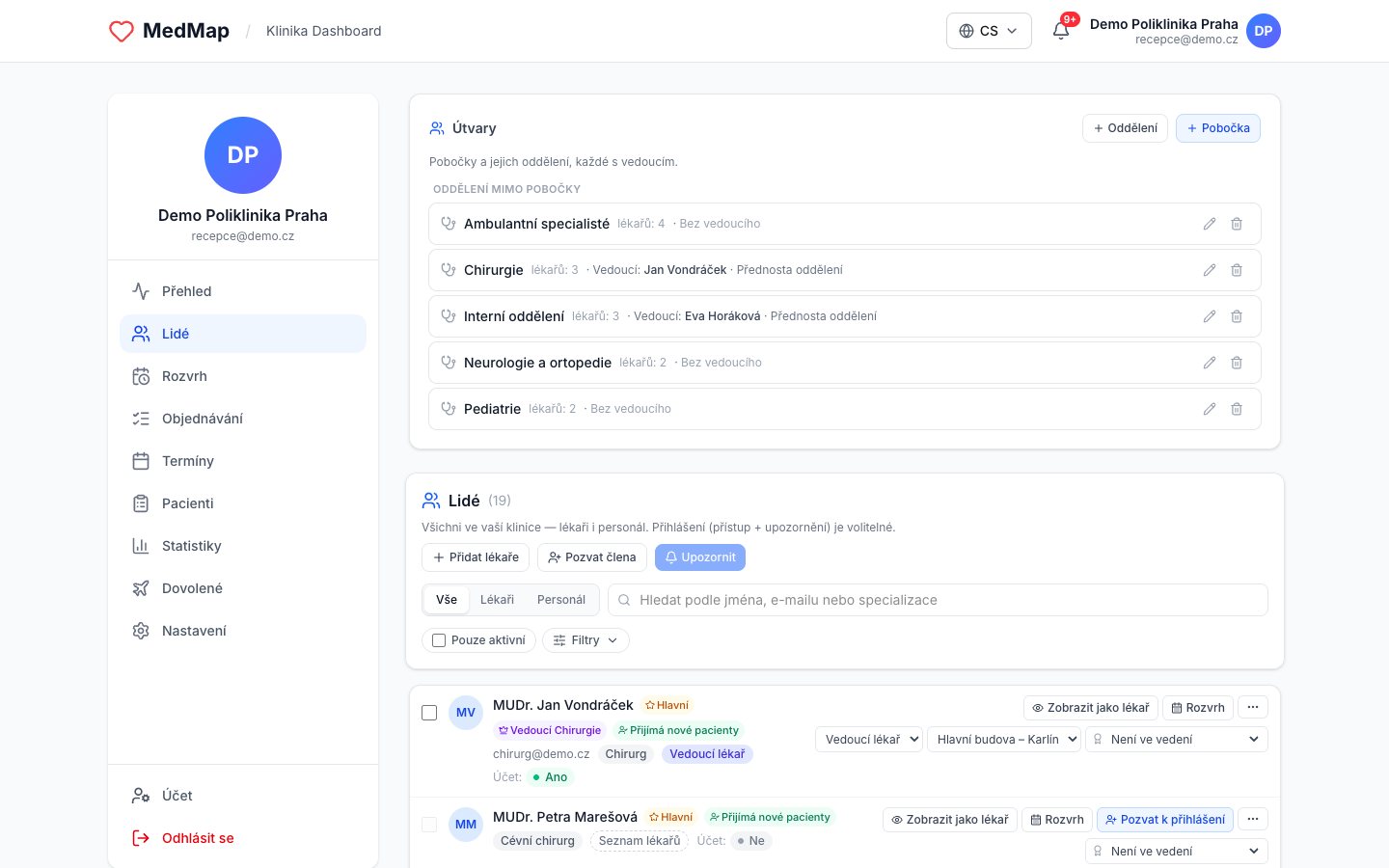This screenshot has width=1389, height=868.
Task: Edit the Pediatrie department
Action: click(x=1210, y=409)
